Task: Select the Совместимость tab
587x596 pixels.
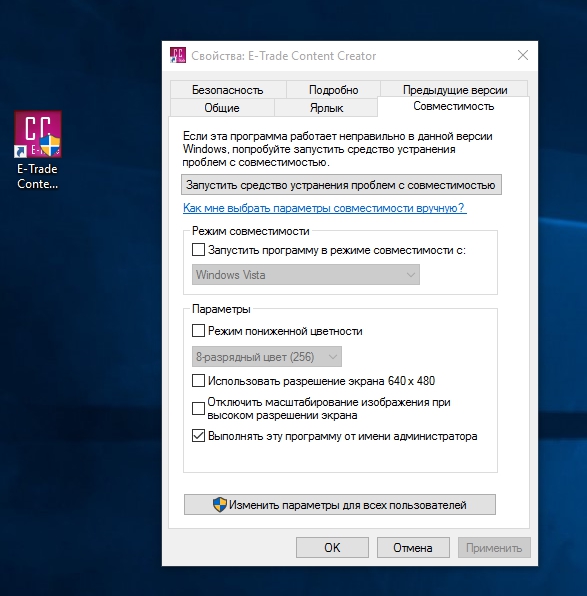Action: point(454,106)
